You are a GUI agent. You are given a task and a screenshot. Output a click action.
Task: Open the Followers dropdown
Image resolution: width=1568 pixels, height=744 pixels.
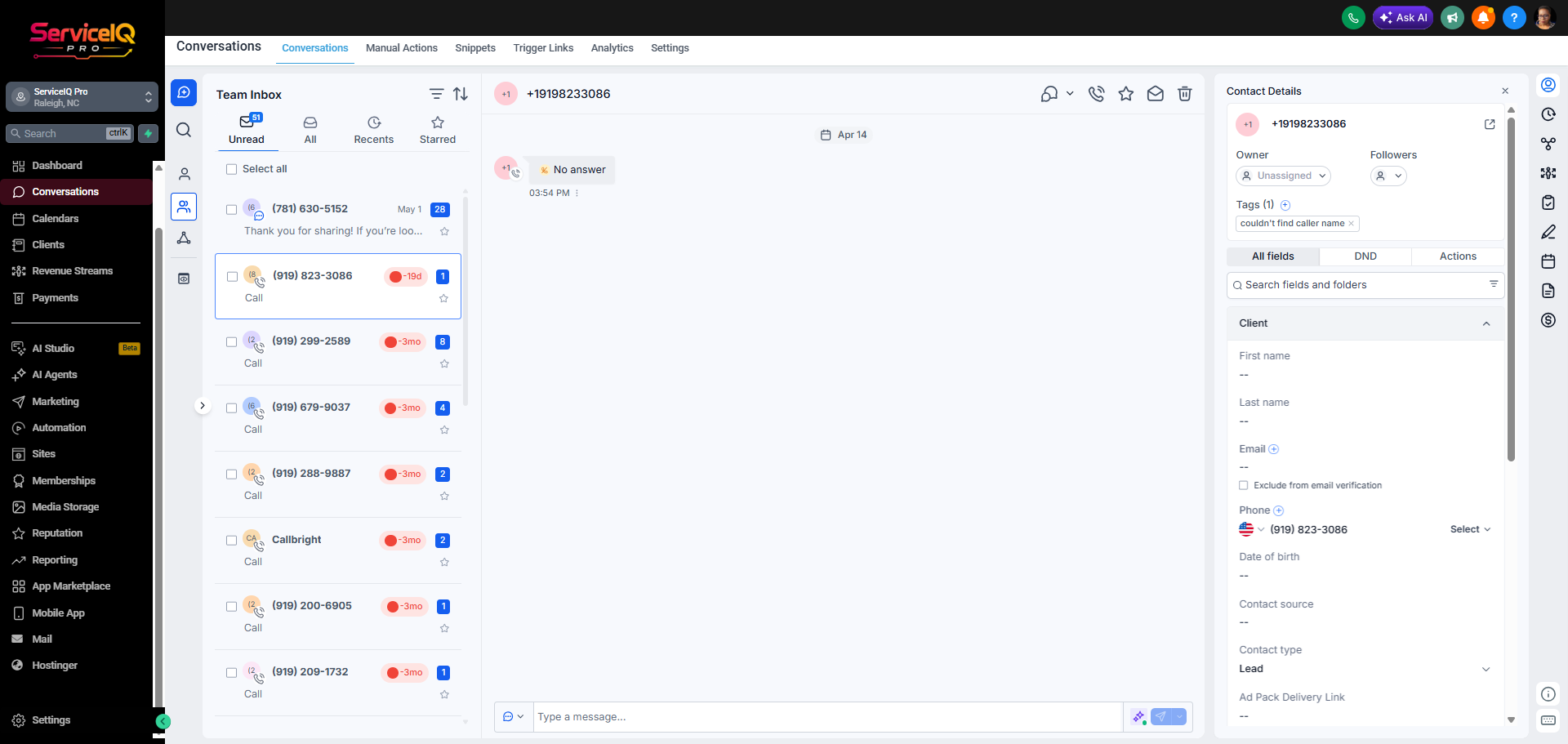click(1388, 176)
